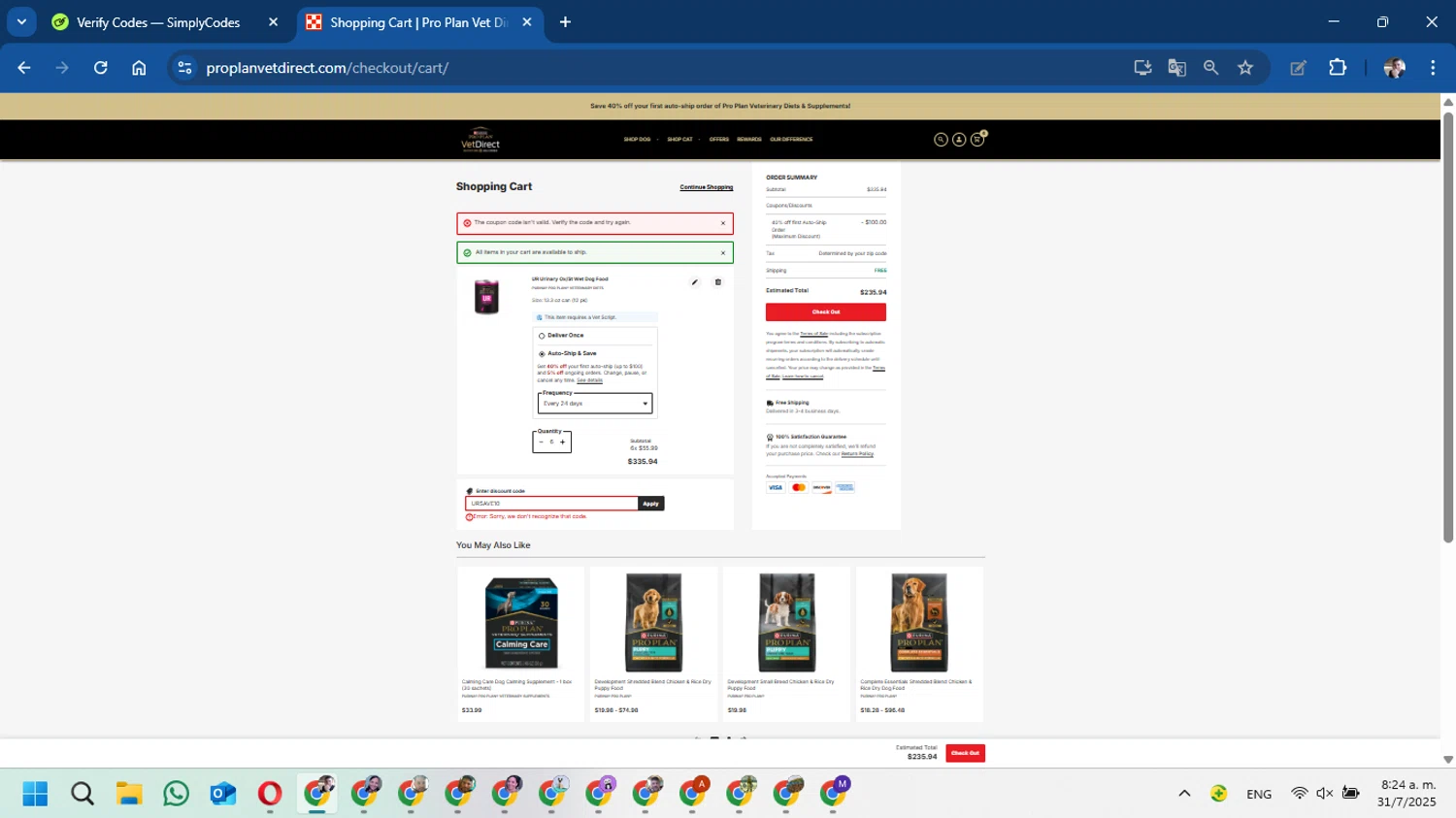Image resolution: width=1456 pixels, height=818 pixels.
Task: Click the 40% off auto-ship promo banner
Action: click(x=720, y=106)
